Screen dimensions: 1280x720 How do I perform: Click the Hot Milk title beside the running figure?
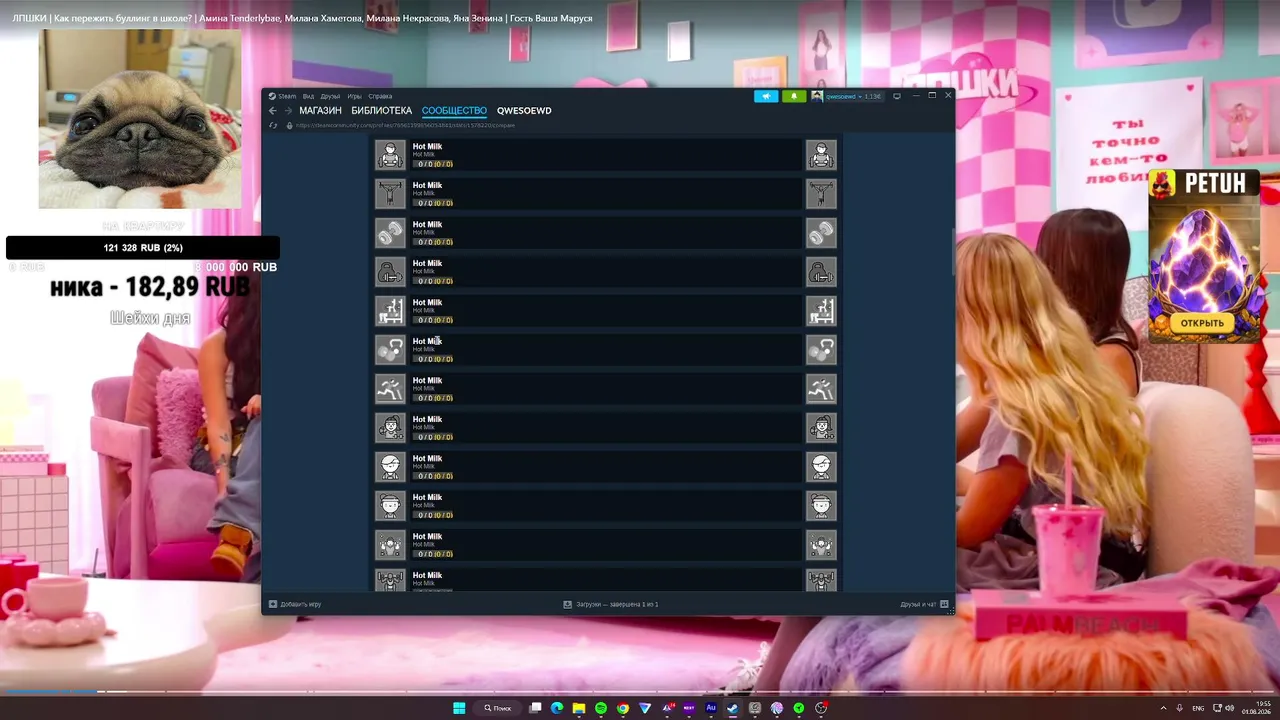coord(427,380)
